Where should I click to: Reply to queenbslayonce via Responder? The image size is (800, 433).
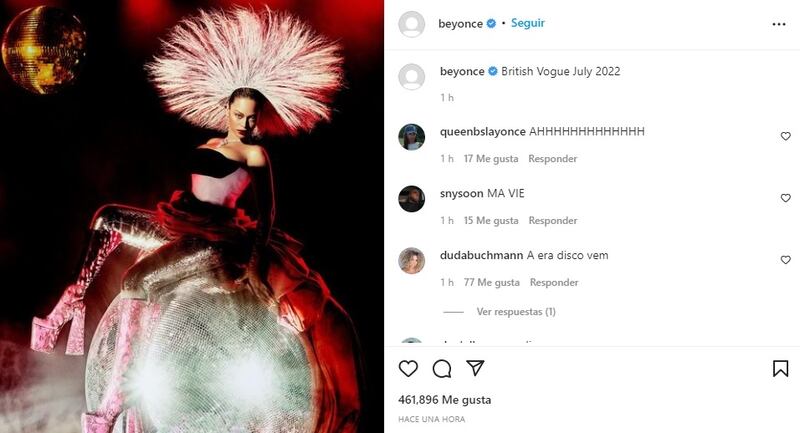click(553, 159)
